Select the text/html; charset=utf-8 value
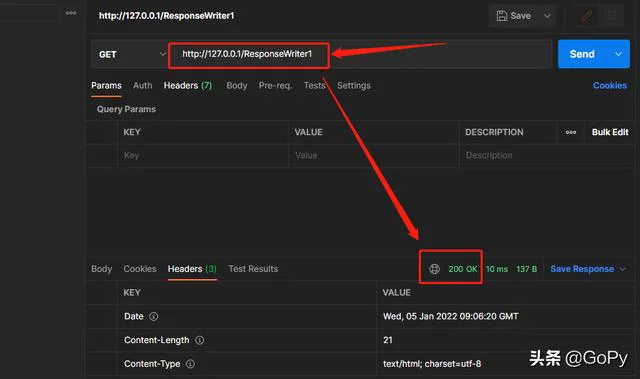The image size is (640, 379). click(432, 364)
